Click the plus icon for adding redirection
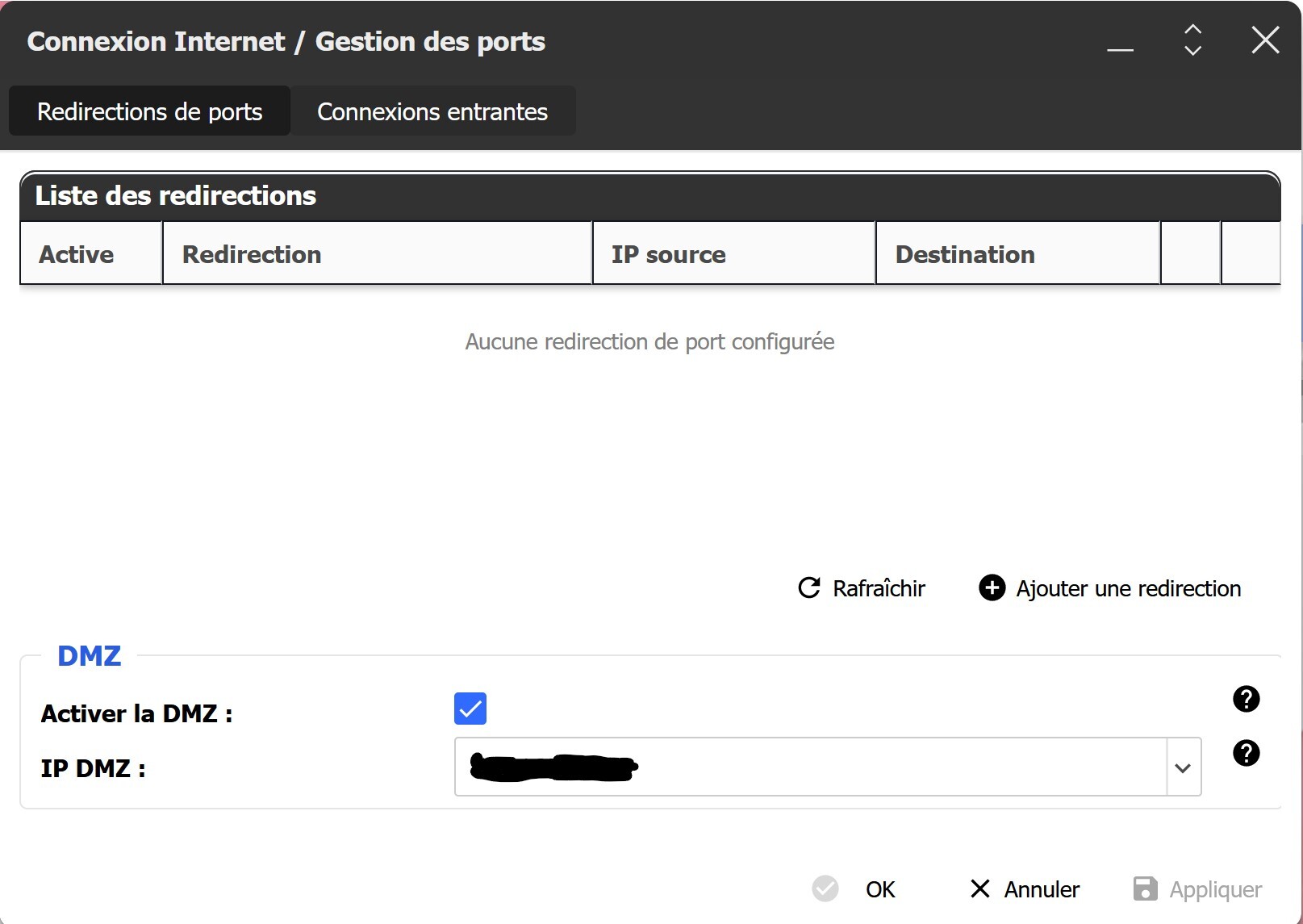 992,587
